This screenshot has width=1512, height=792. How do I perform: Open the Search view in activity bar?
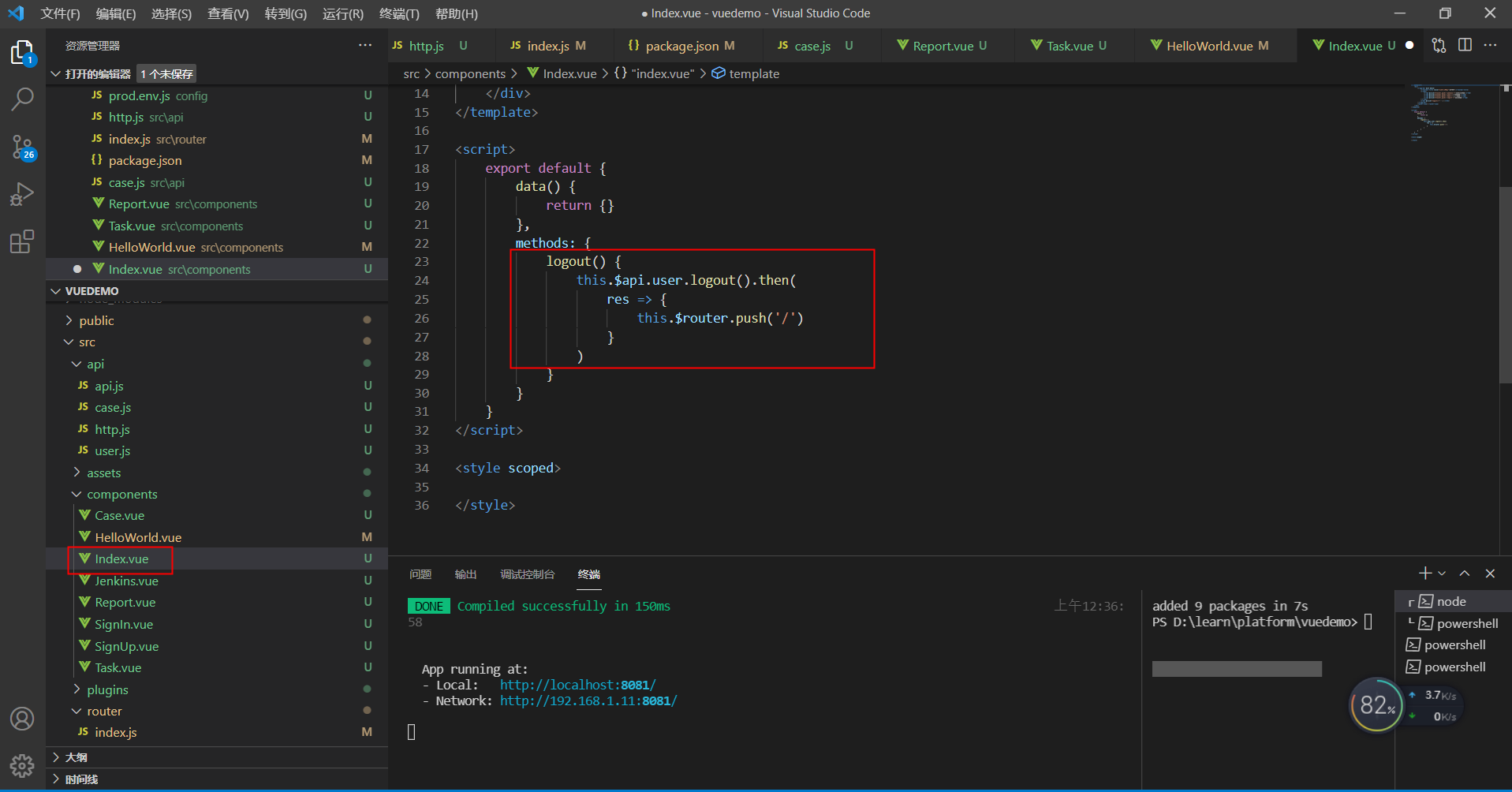pos(22,99)
